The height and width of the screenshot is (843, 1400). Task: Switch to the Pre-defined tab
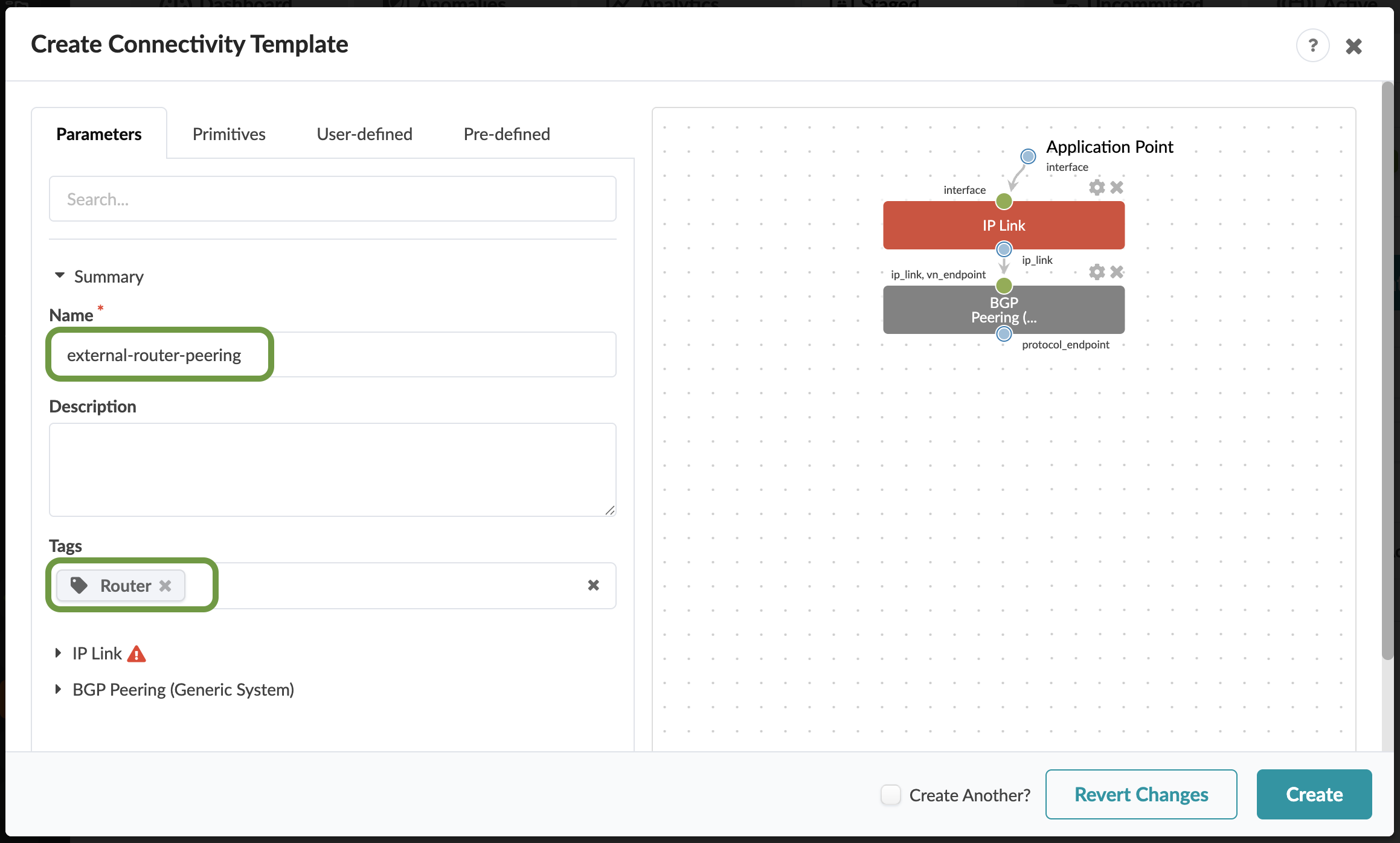click(507, 134)
